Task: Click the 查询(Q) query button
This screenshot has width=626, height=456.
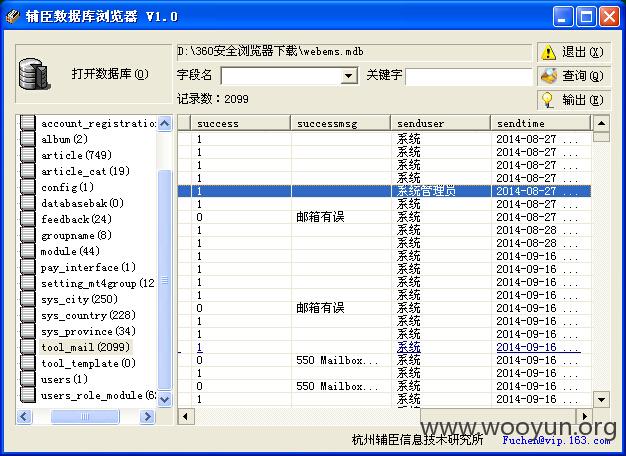Action: tap(574, 76)
